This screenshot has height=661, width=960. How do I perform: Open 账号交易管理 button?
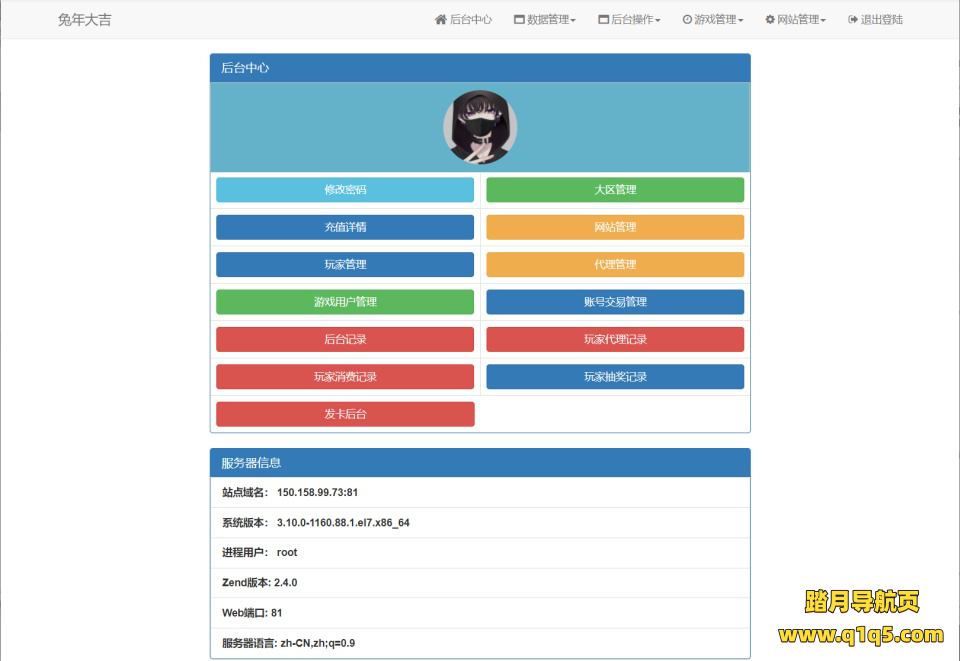[615, 302]
